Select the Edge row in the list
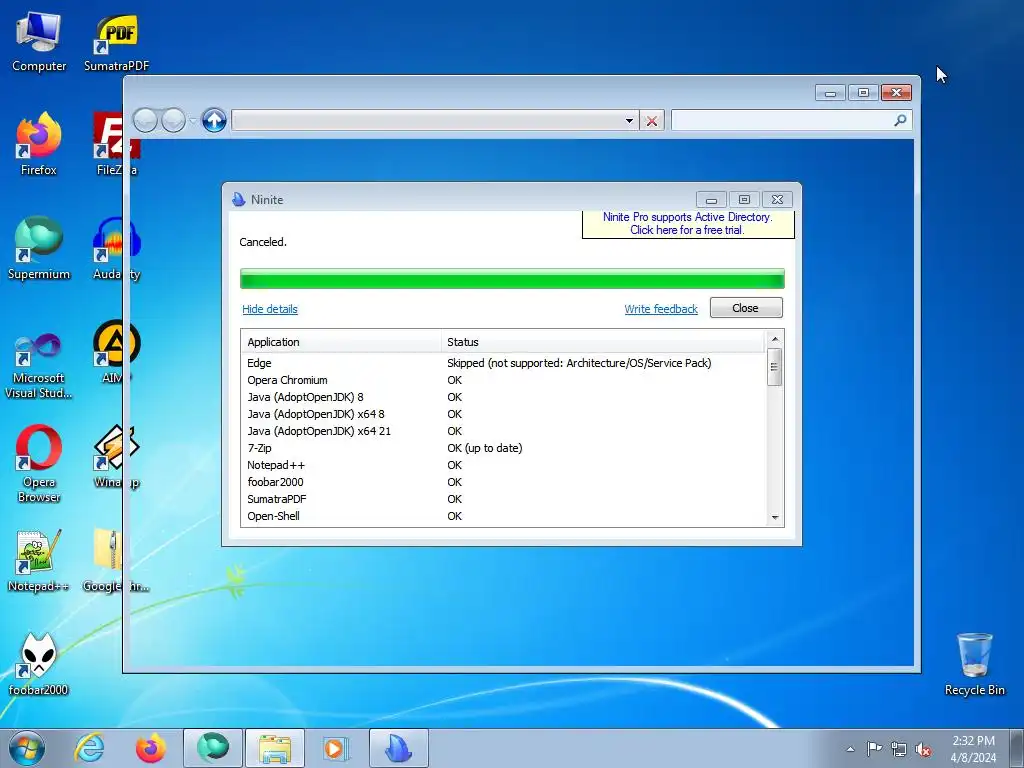Image resolution: width=1024 pixels, height=768 pixels. [503, 363]
